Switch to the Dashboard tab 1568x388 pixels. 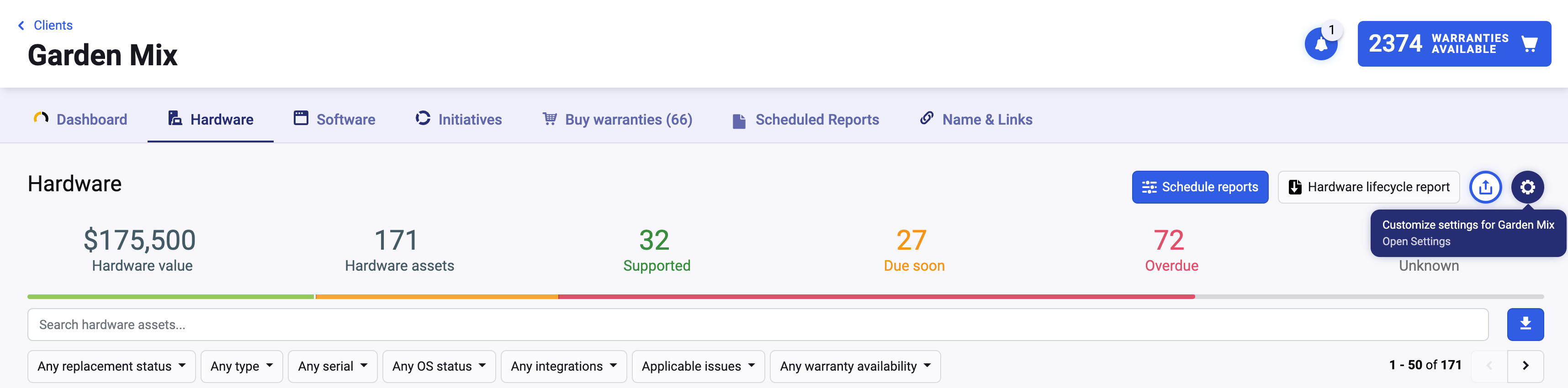[x=80, y=119]
